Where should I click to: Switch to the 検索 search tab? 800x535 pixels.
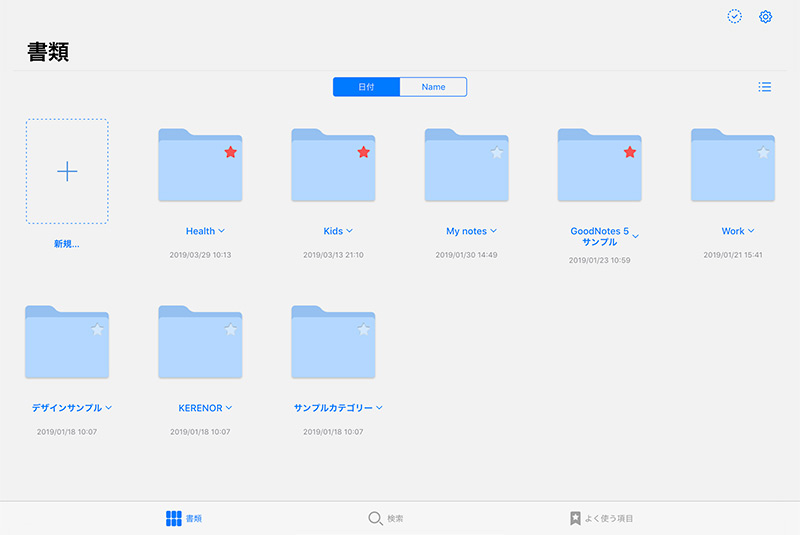[386, 518]
